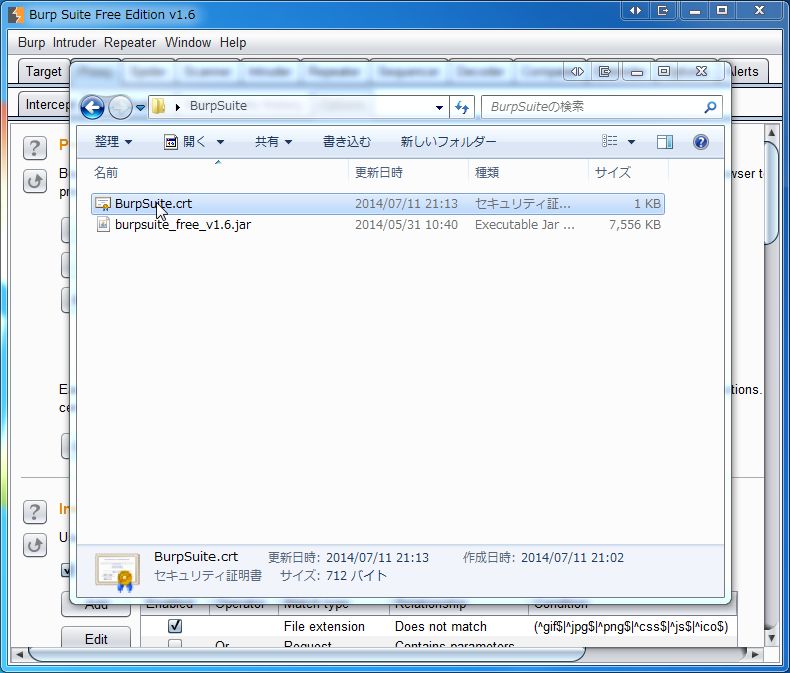Viewport: 790px width, 673px height.
Task: Toggle the Or Request rule checkbox
Action: pos(175,643)
